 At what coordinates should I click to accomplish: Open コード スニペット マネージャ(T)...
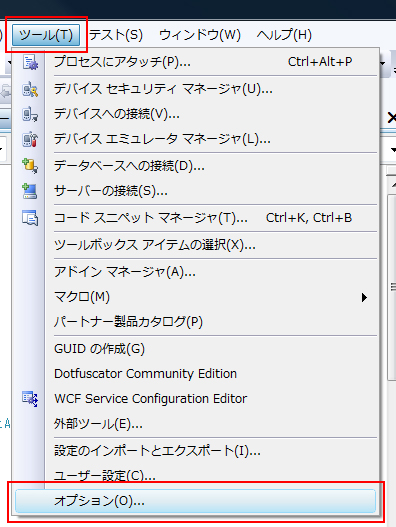[196, 218]
